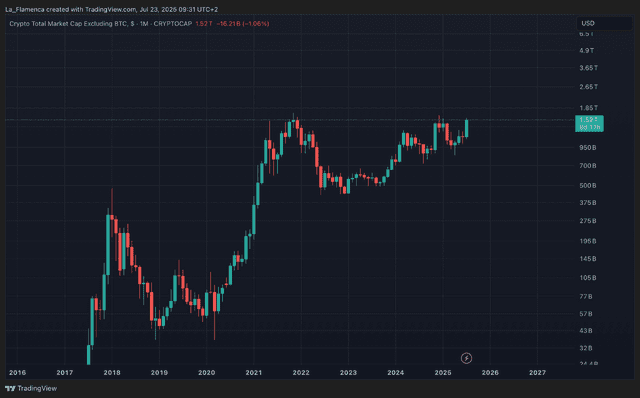Click the 2025 label on the time axis
Image resolution: width=640 pixels, height=398 pixels.
pos(443,372)
